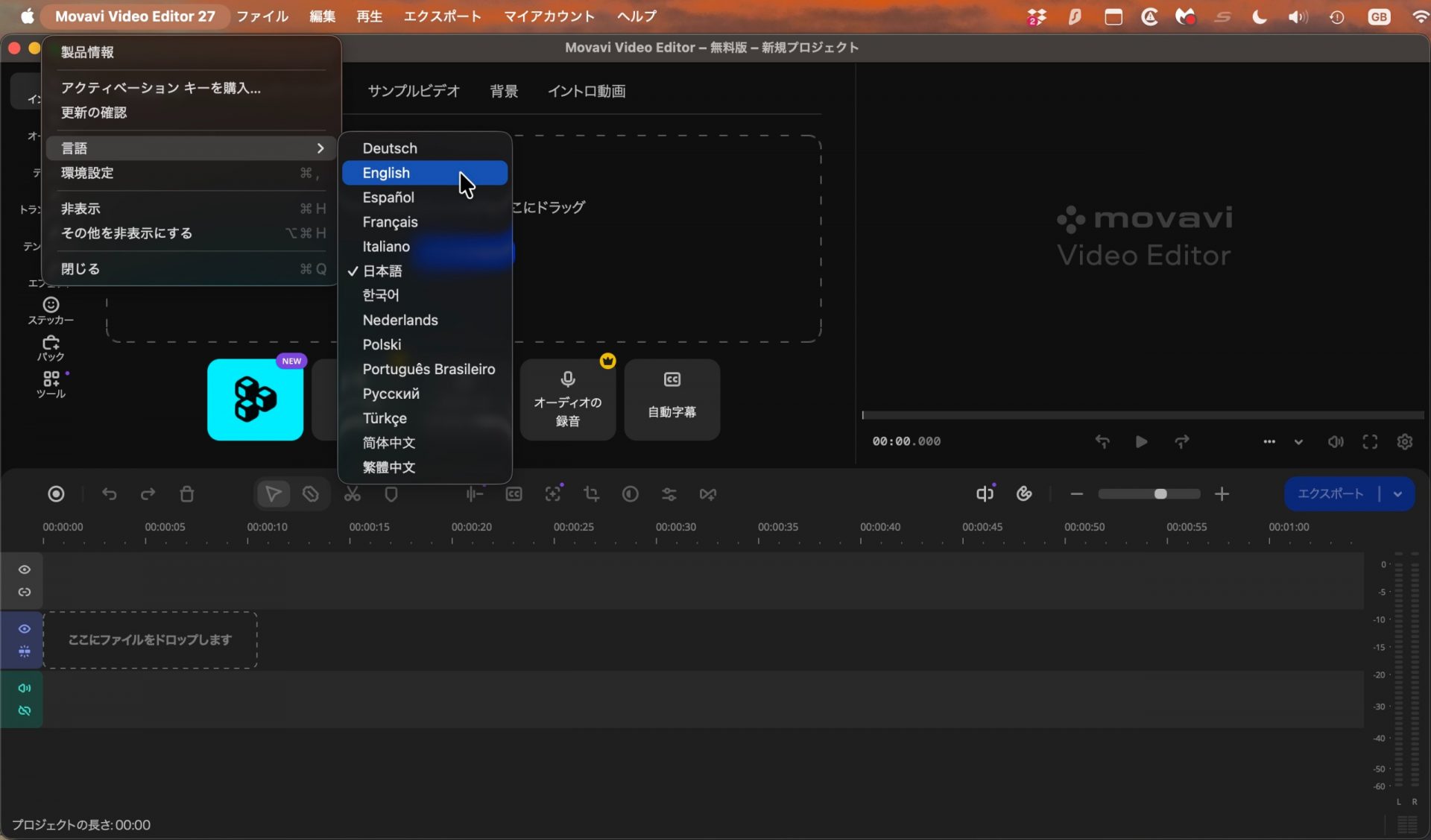
Task: Toggle preview volume speaker icon
Action: click(1336, 441)
